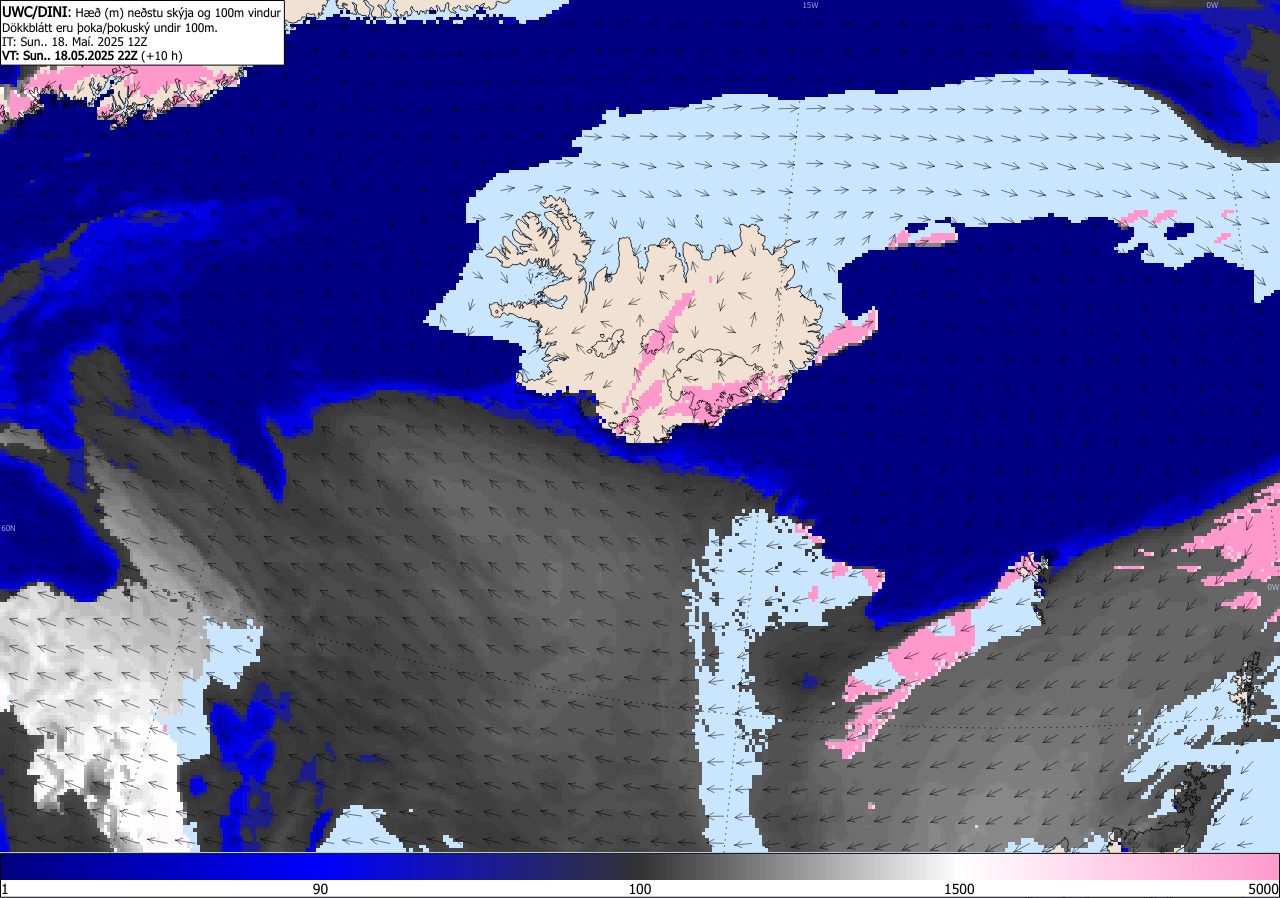
Task: Click the "15W" longitude label on the map
Action: (809, 5)
